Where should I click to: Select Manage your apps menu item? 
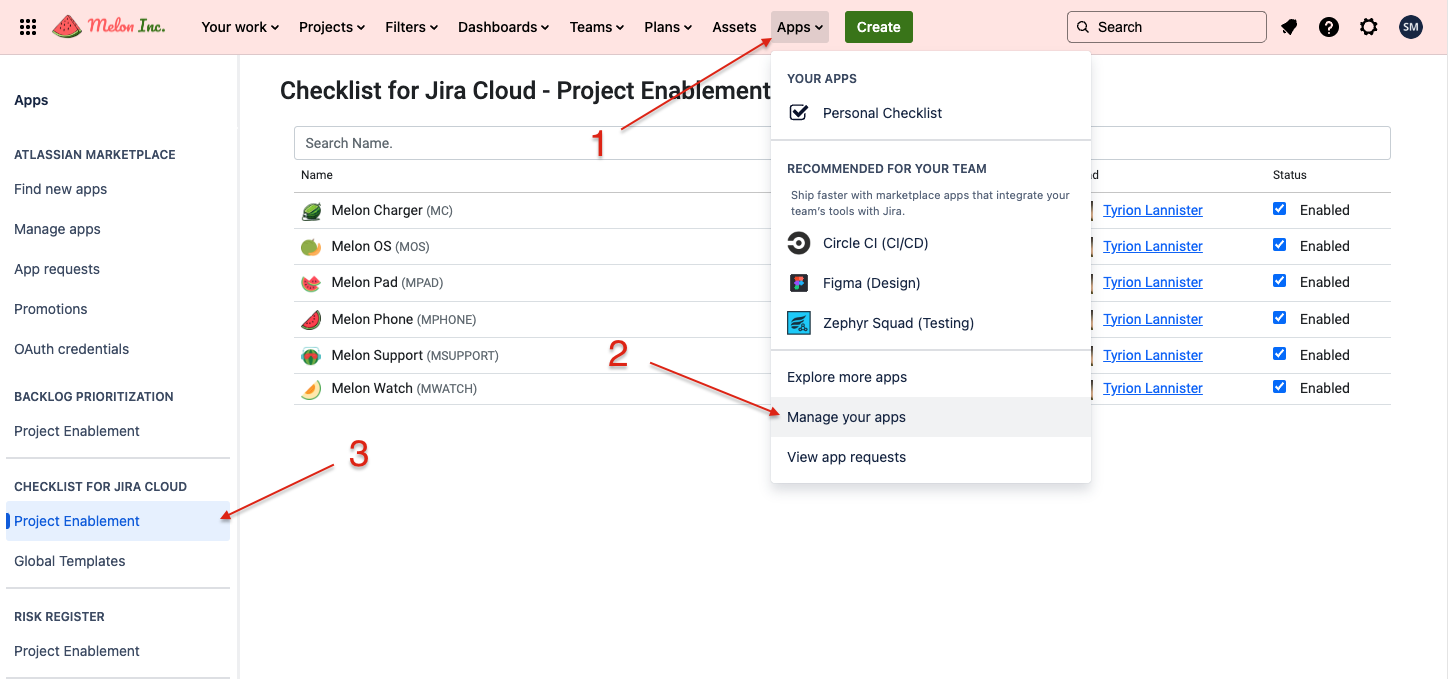coord(846,417)
